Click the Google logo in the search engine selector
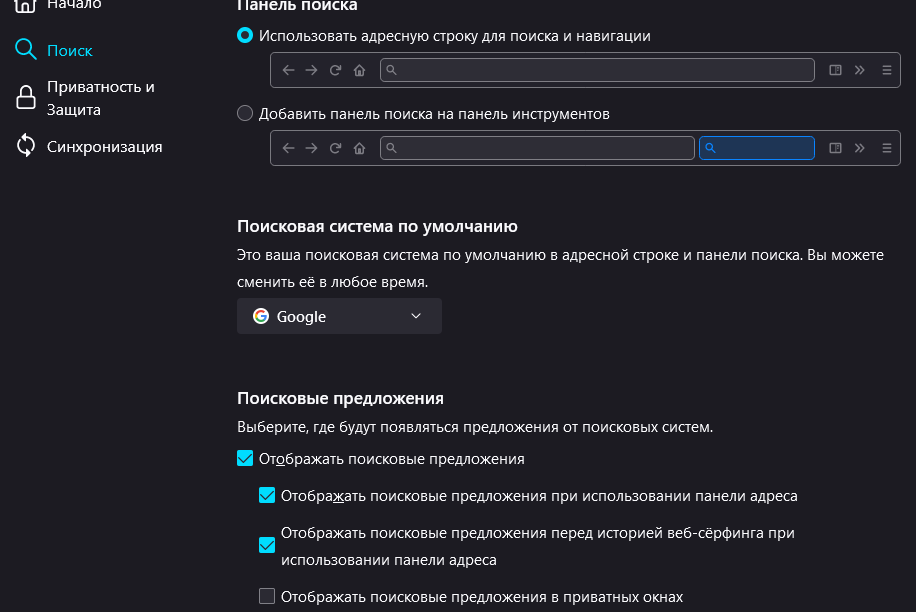 (261, 316)
